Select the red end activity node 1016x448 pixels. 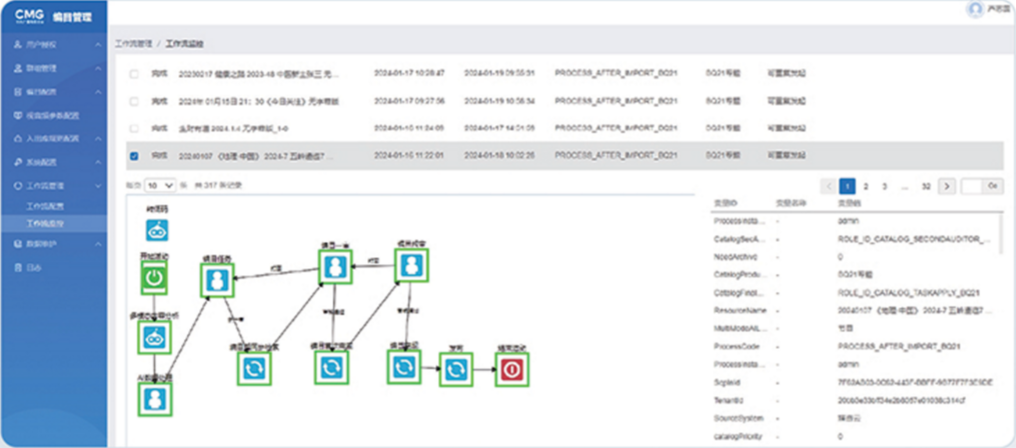pyautogui.click(x=512, y=368)
